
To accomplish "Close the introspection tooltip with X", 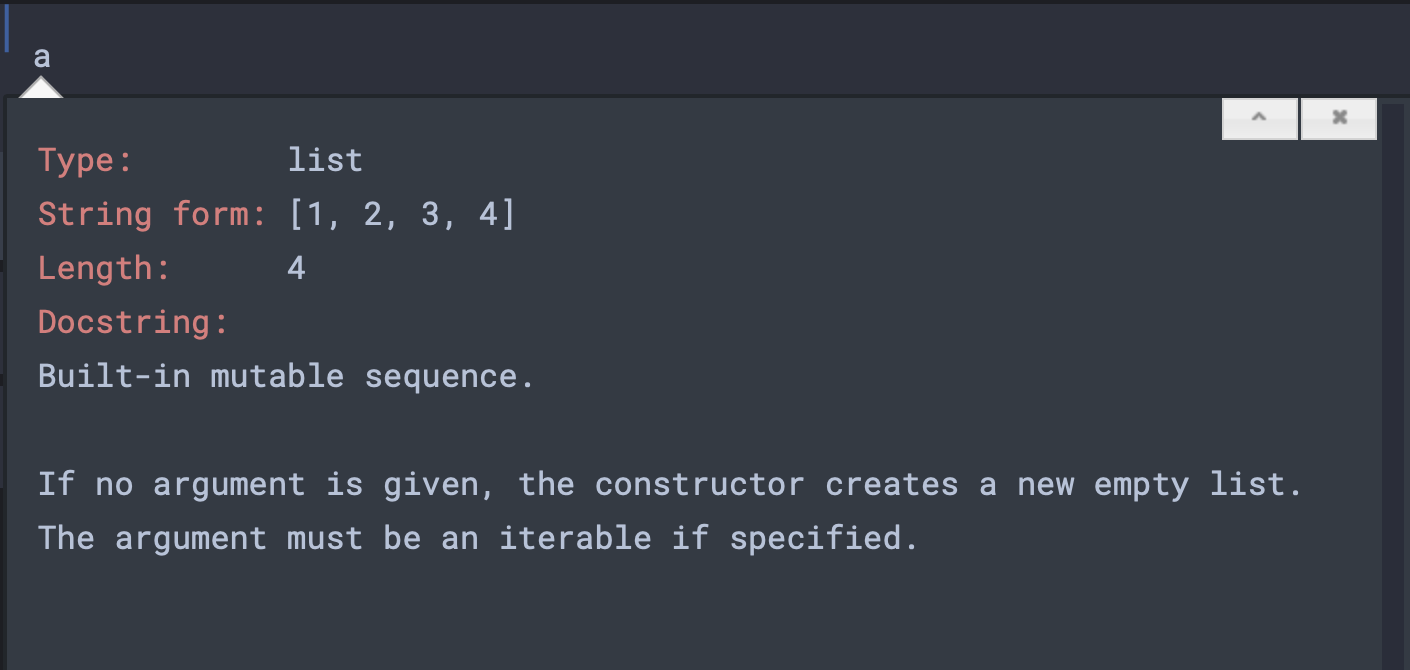I will (x=1339, y=118).
